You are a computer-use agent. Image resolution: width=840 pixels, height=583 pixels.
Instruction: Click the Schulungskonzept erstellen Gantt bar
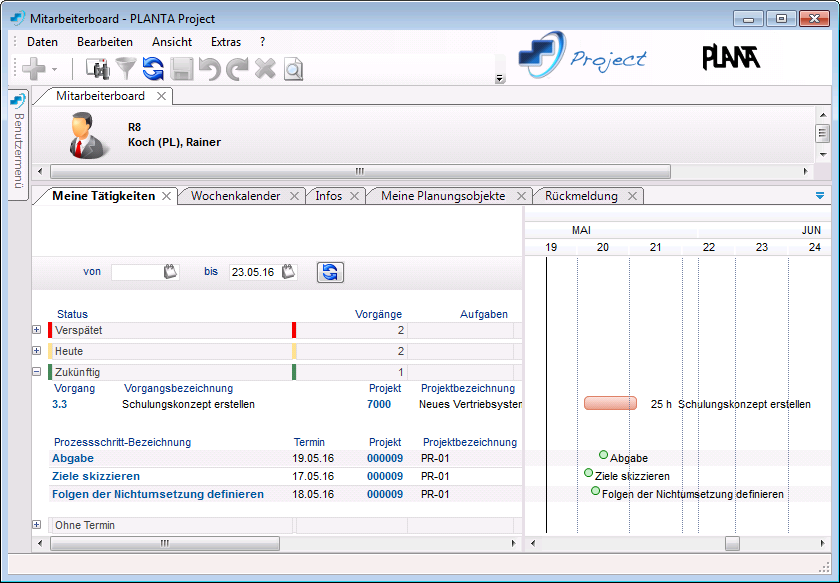click(x=610, y=403)
